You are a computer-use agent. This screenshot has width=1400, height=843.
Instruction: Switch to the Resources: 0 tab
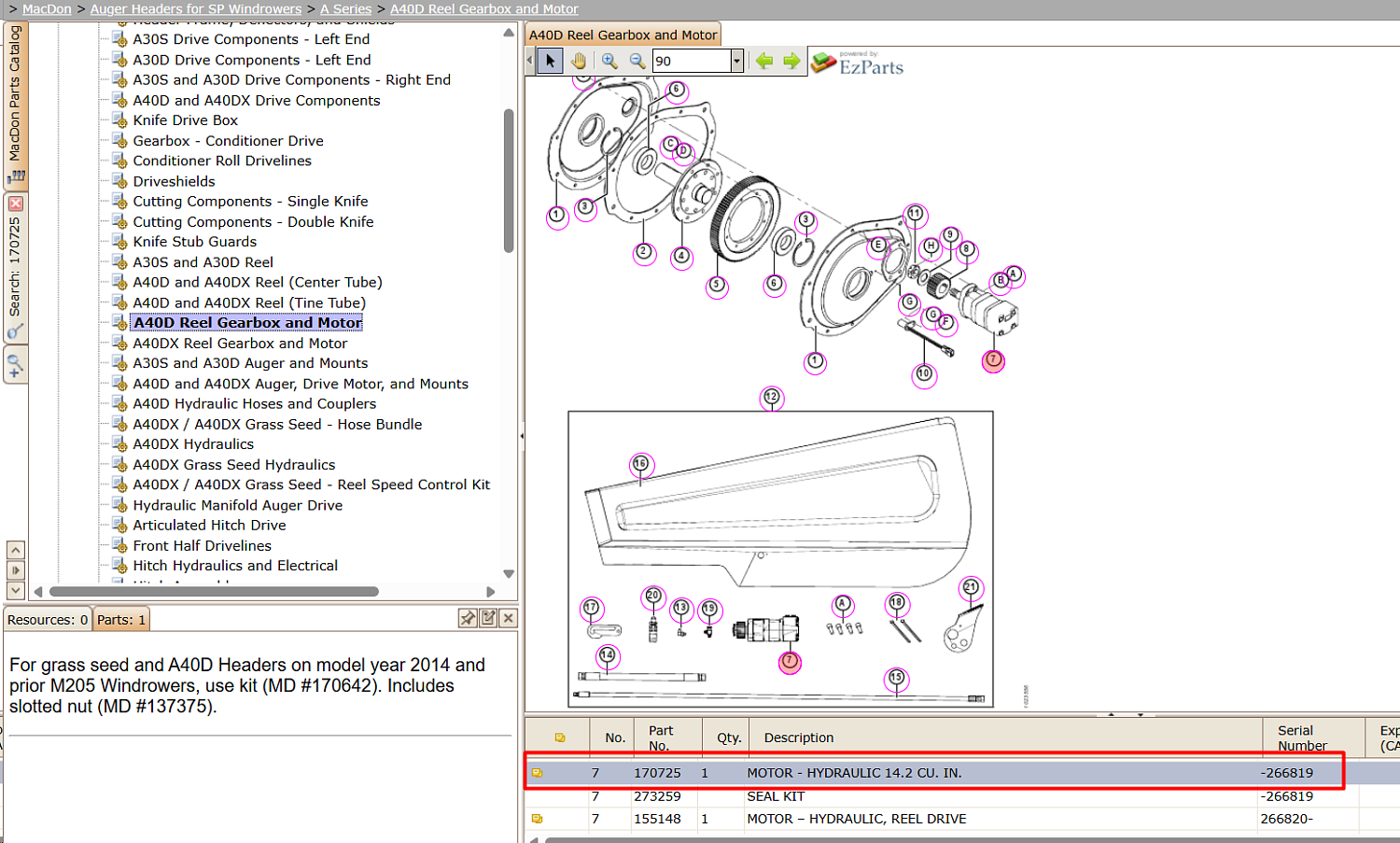(48, 620)
